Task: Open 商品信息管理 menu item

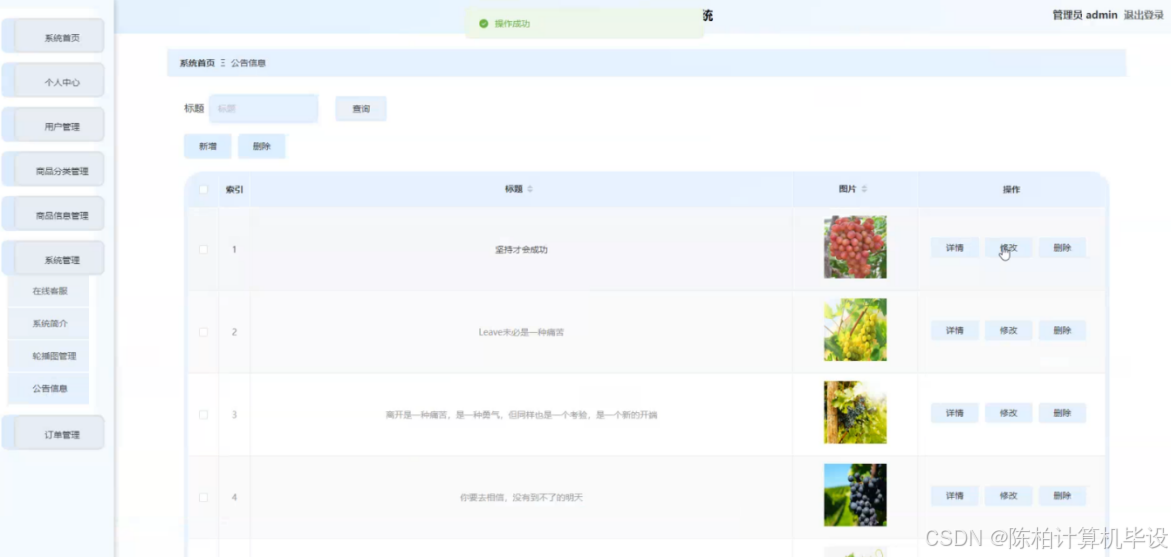Action: [x=53, y=215]
